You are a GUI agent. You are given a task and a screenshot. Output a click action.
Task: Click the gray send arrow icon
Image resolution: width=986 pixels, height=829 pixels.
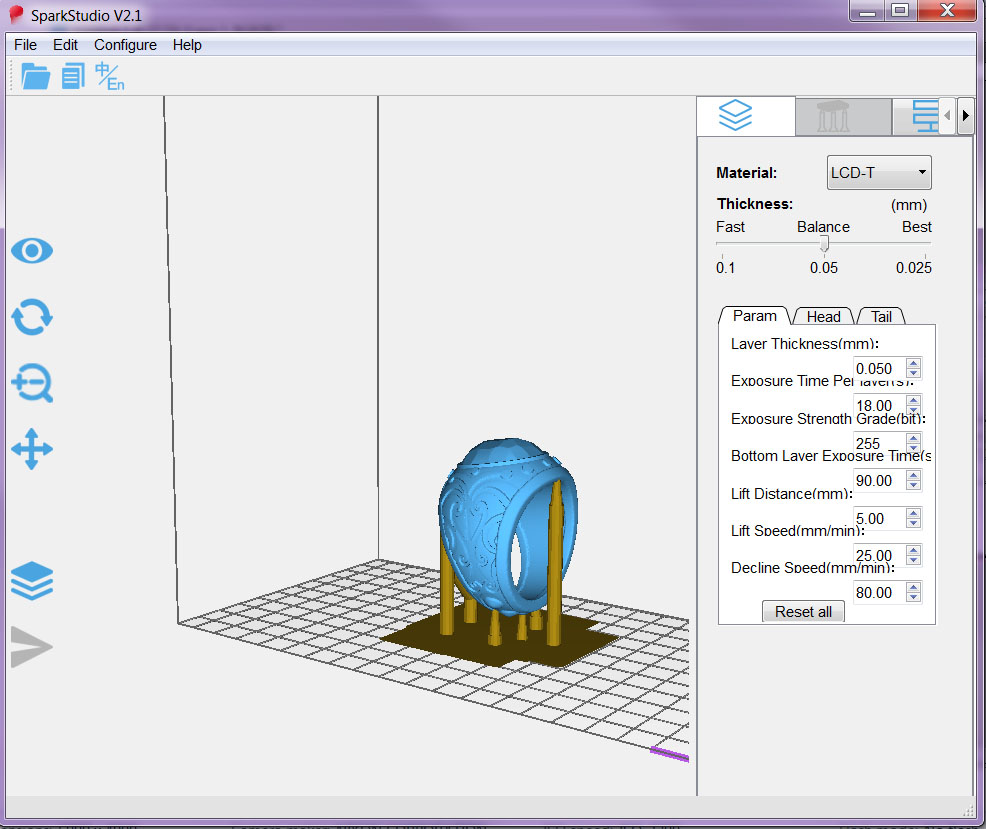tap(31, 647)
